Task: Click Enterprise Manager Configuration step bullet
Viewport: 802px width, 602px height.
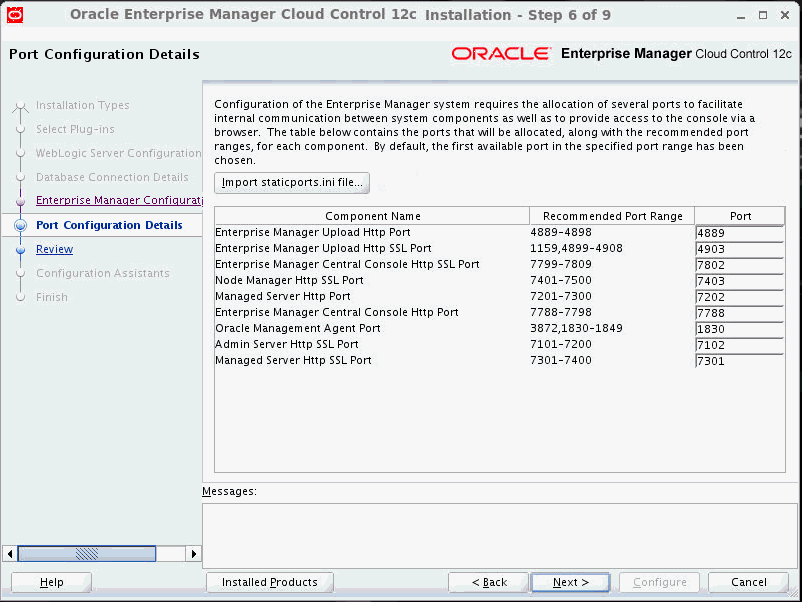Action: pos(20,202)
